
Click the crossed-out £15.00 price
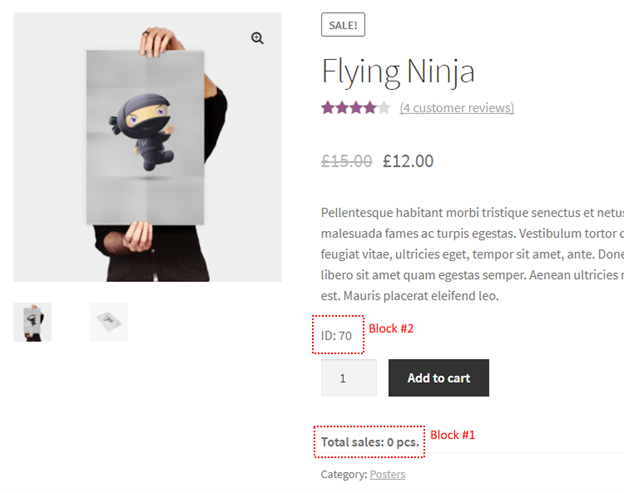tap(347, 161)
